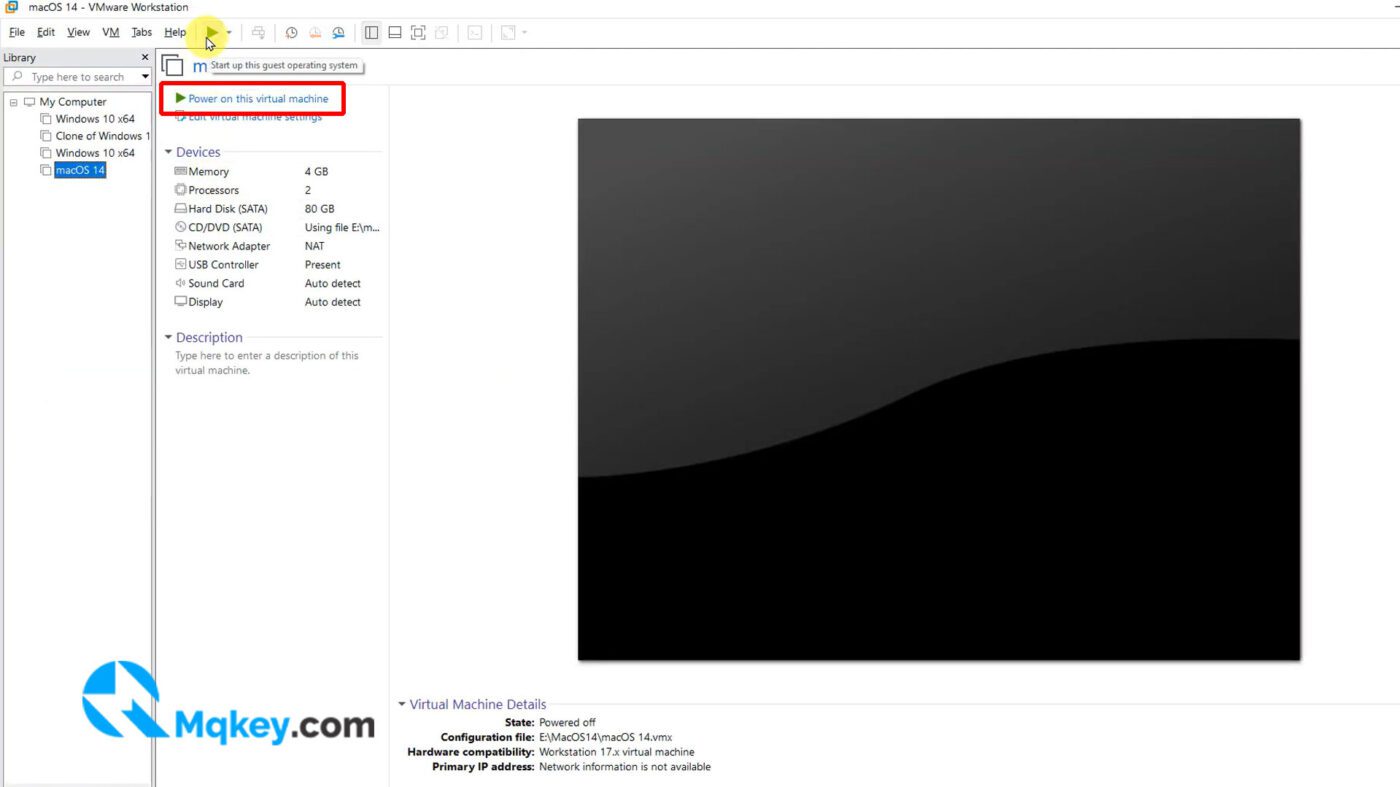Click the revert to snapshot toolbar icon
Viewport: 1400px width, 787px height.
tap(315, 33)
